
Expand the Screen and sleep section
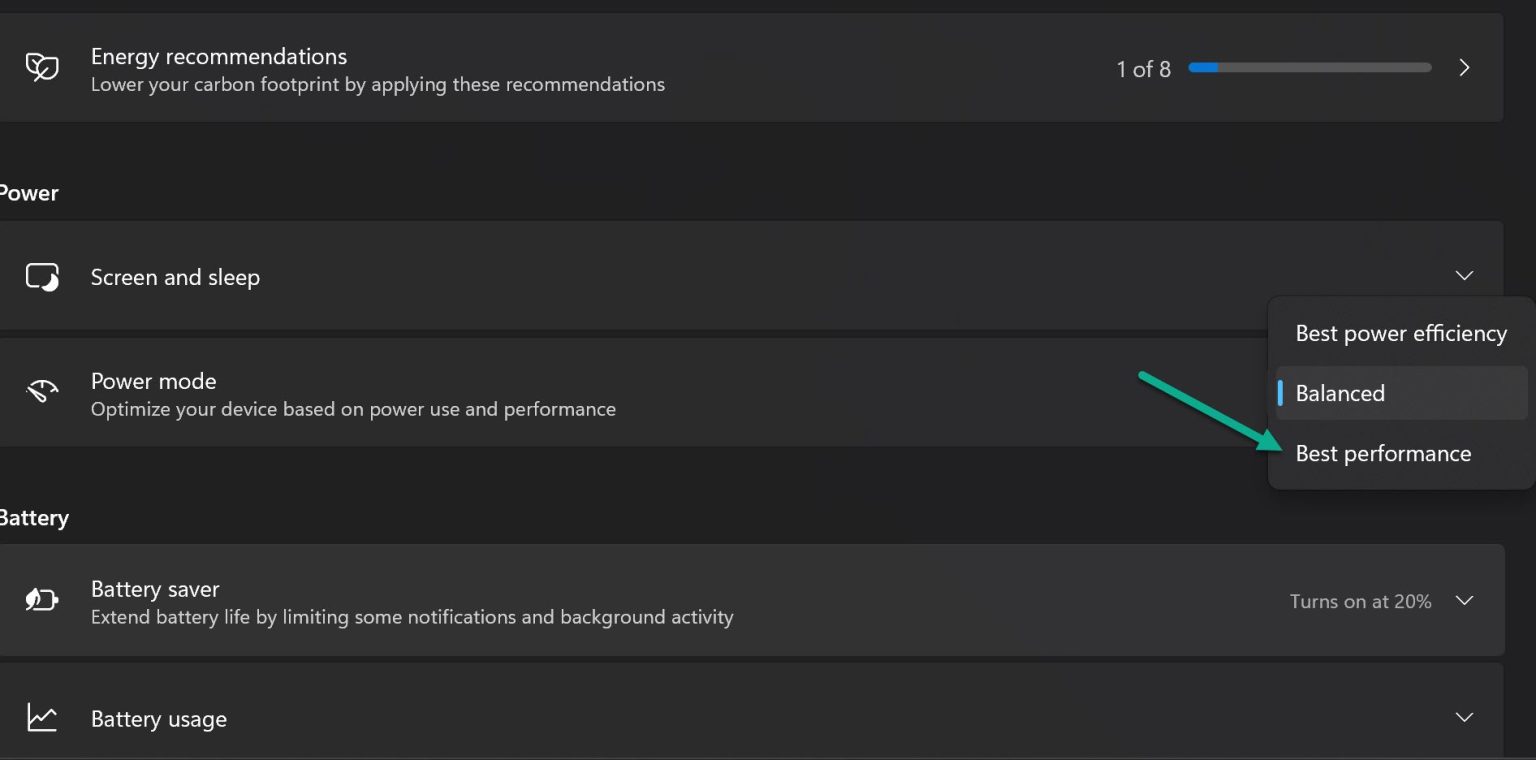click(1464, 276)
